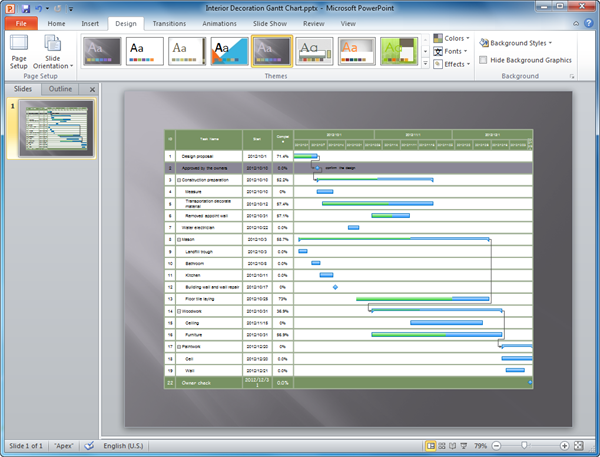
Task: Switch to the Outline pane tab
Action: click(x=60, y=89)
